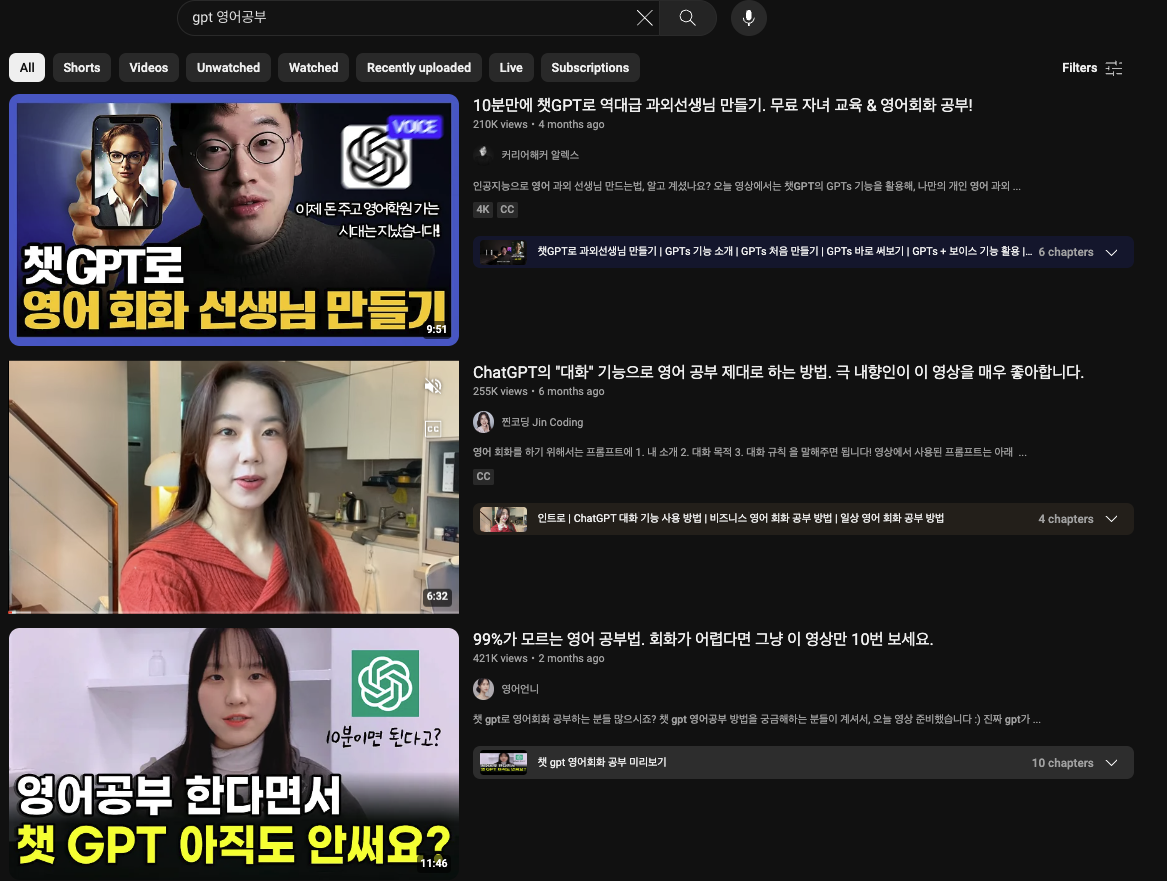Open video titled ChatGPT의 대화 기능으로 영어 공부
Viewport: 1167px width, 881px height.
[778, 372]
